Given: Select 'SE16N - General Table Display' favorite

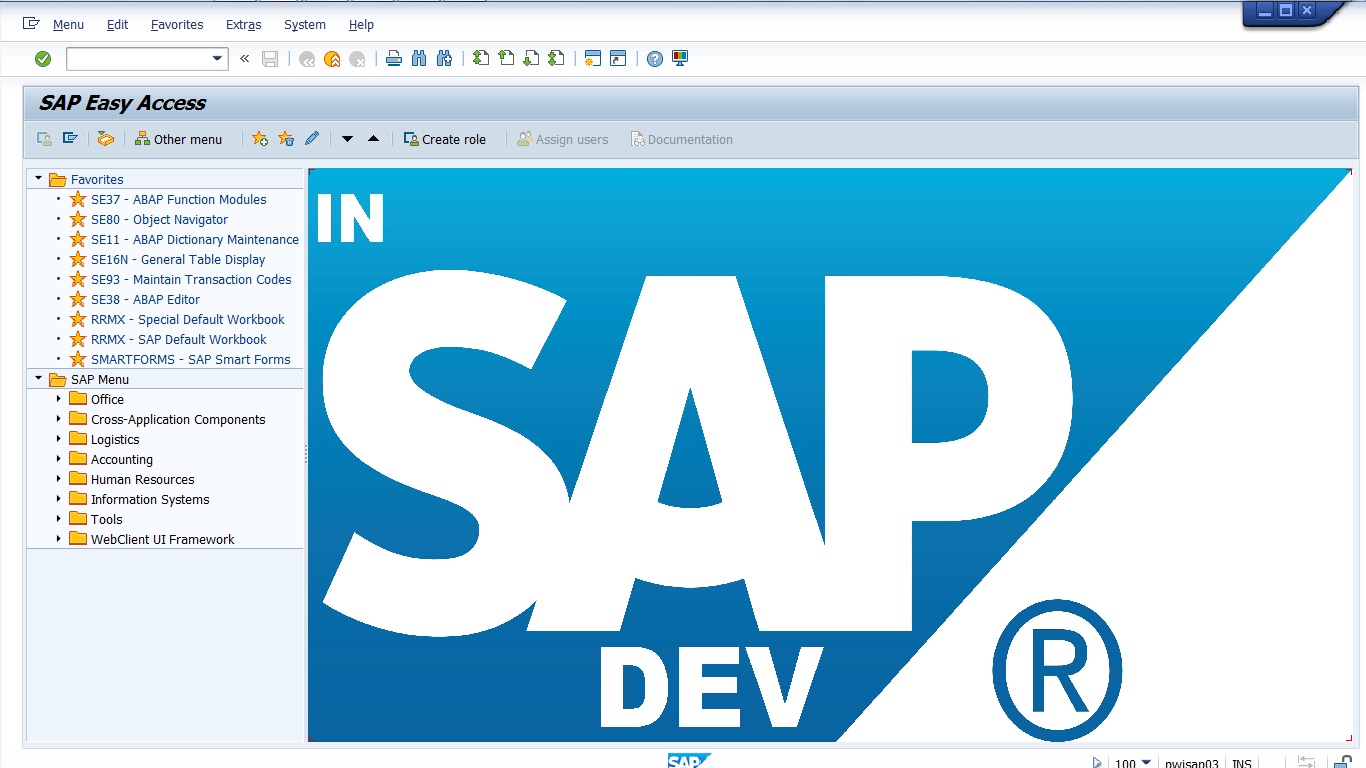Looking at the screenshot, I should click(x=178, y=259).
